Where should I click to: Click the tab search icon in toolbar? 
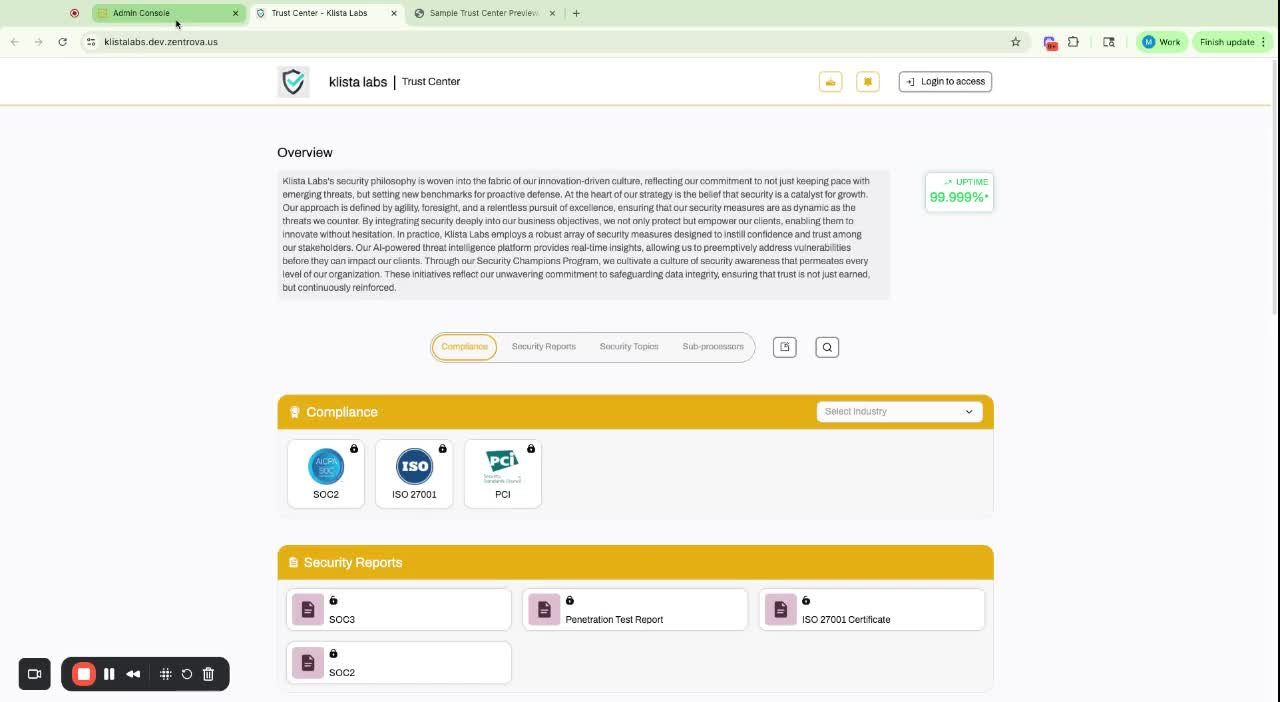point(1109,42)
